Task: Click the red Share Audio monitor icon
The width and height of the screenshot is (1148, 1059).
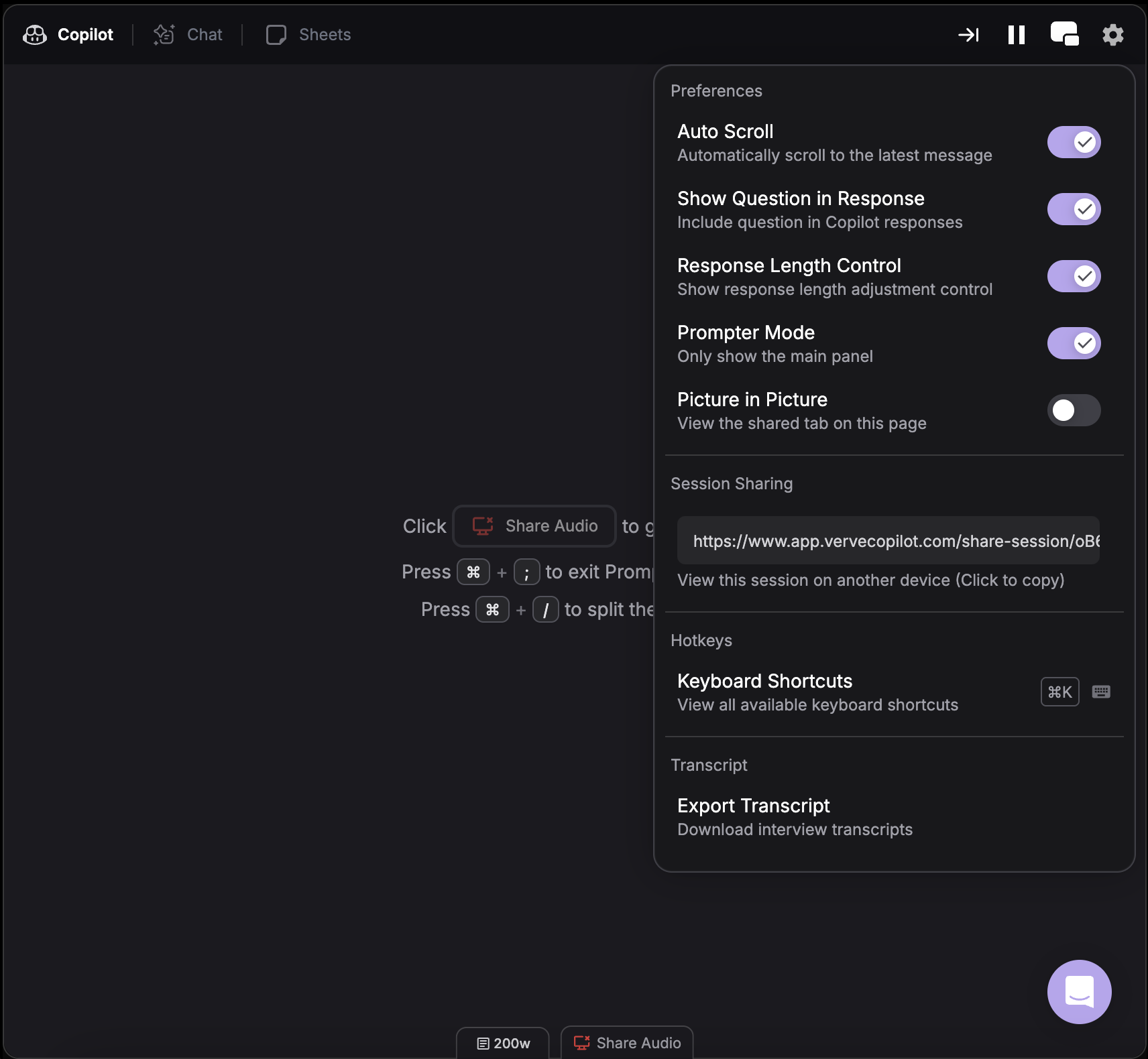Action: coord(483,526)
